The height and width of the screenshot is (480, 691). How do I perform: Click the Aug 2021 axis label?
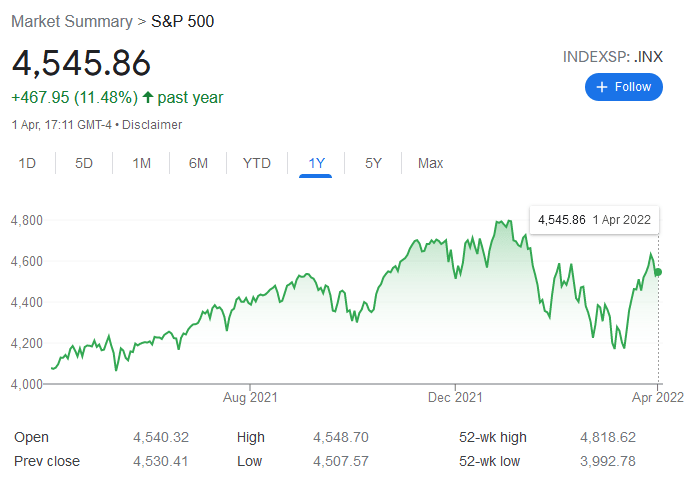(249, 397)
